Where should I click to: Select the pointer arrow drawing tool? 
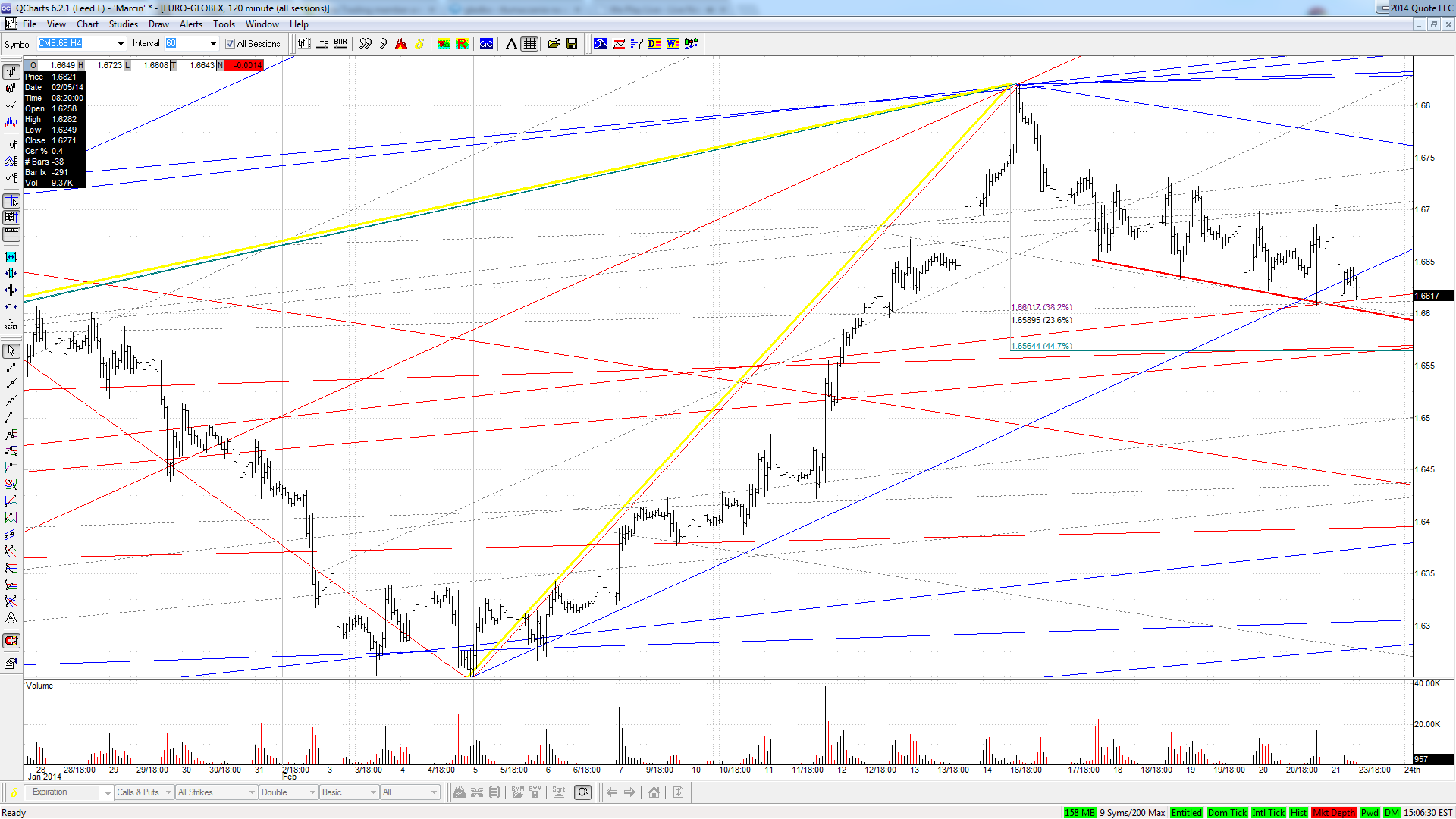[11, 351]
